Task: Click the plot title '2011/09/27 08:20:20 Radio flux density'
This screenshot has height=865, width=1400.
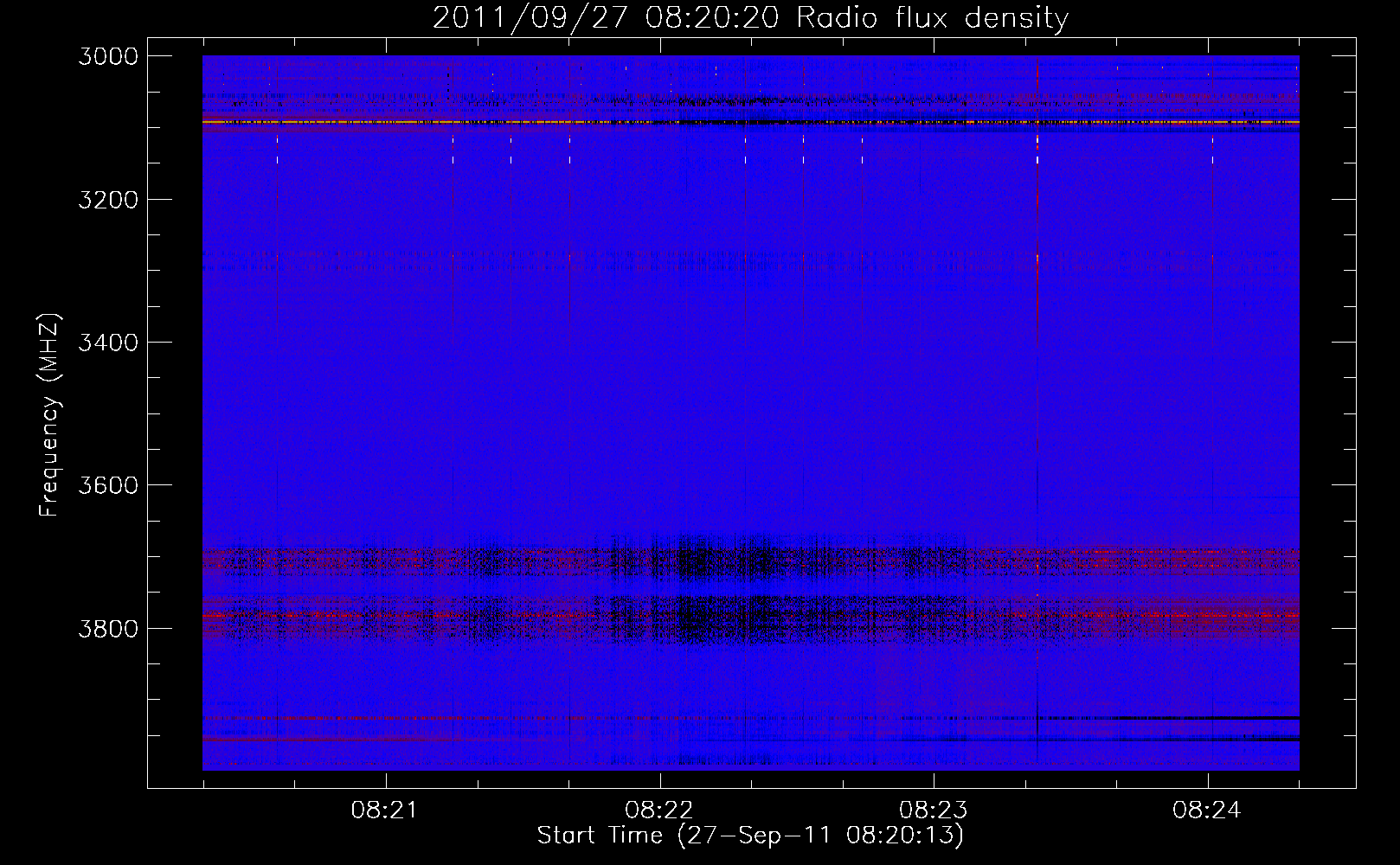Action: [x=750, y=18]
